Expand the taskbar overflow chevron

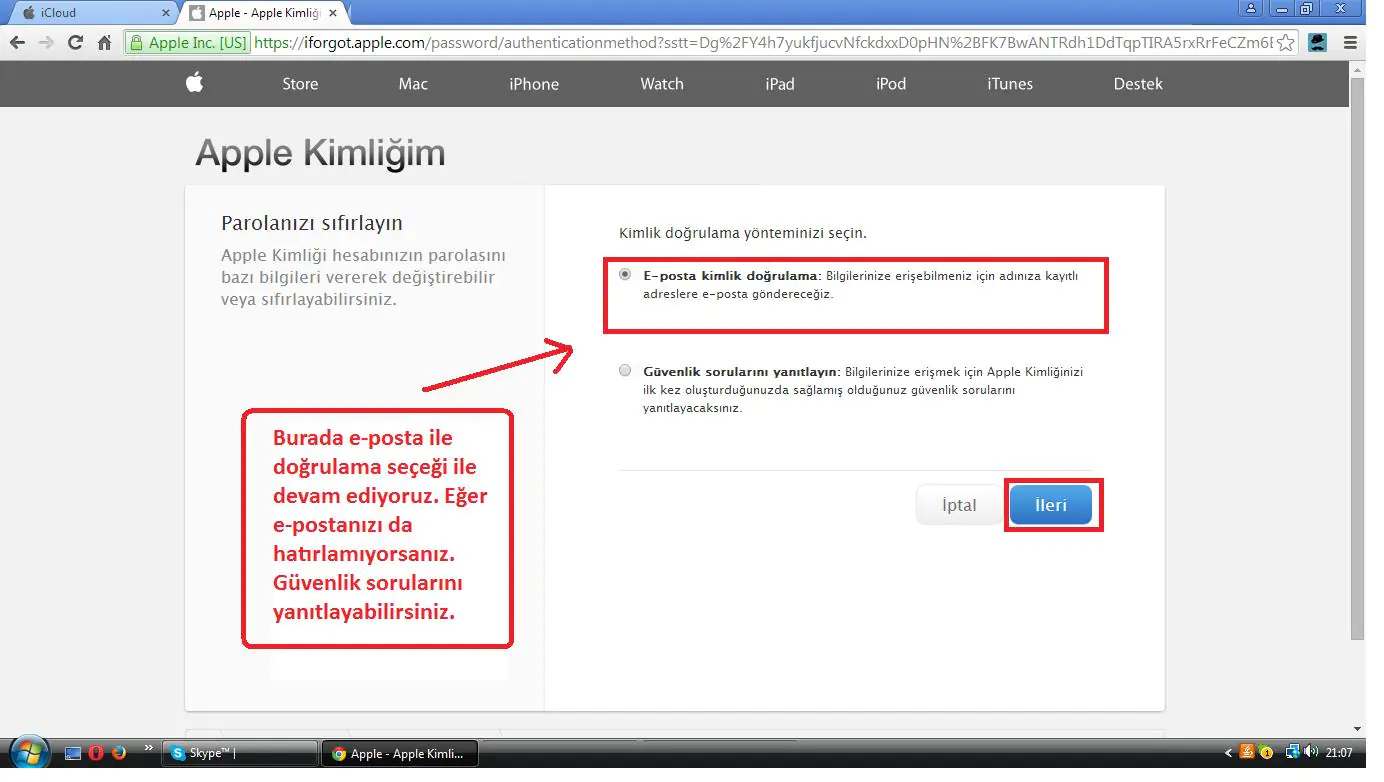(147, 745)
